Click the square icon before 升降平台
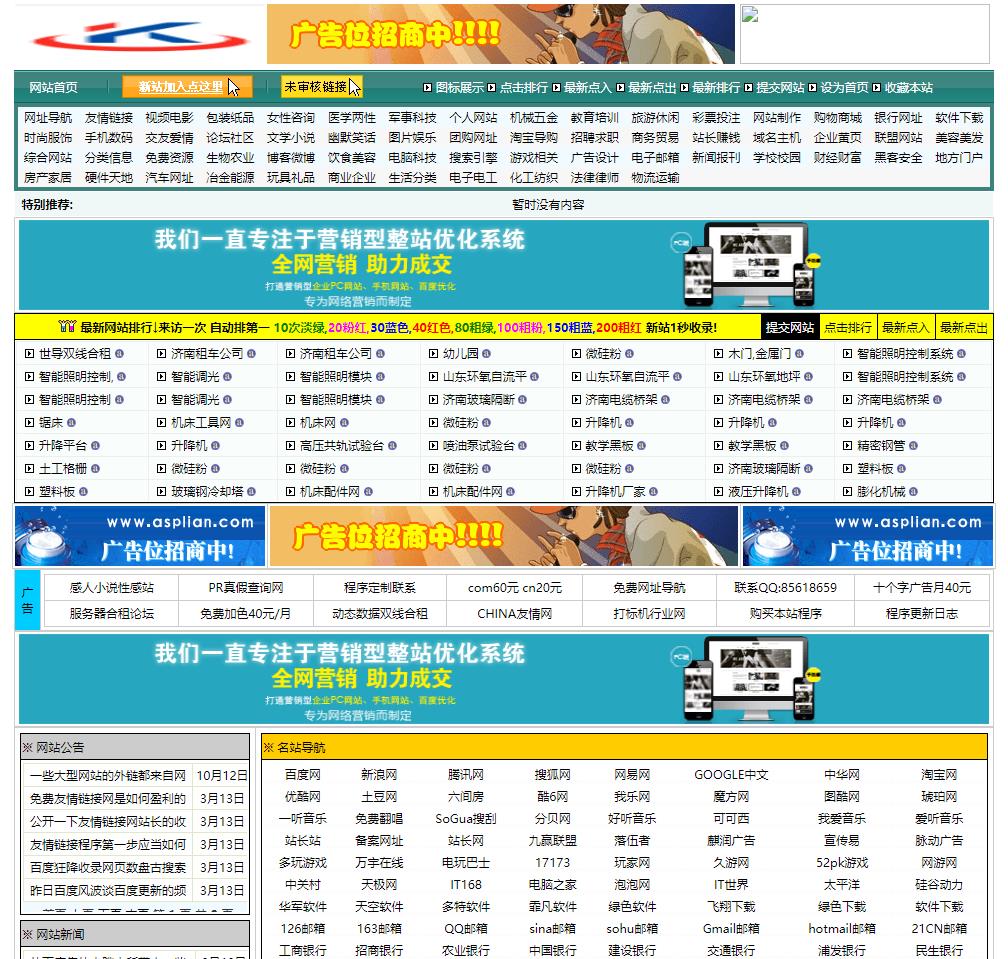The image size is (1008, 959). pos(30,445)
